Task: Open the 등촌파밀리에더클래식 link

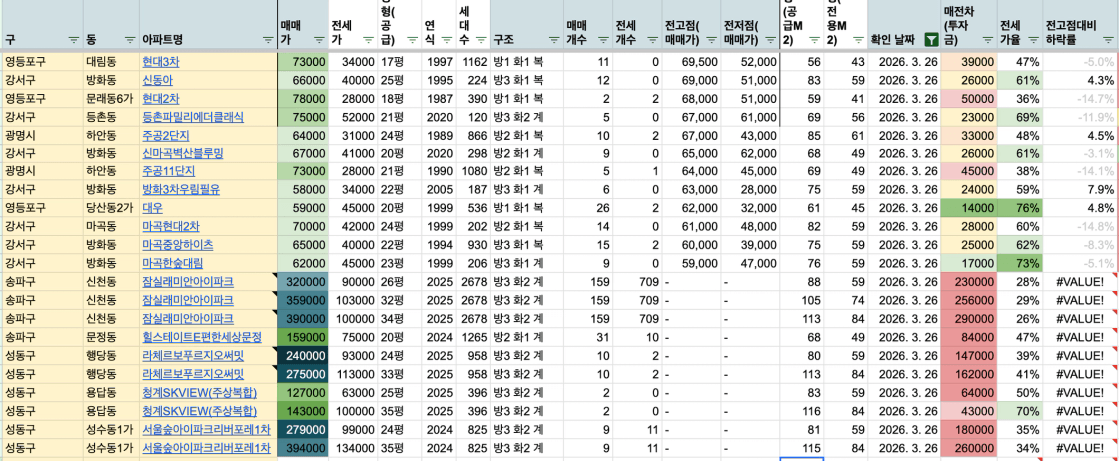Action: (192, 117)
